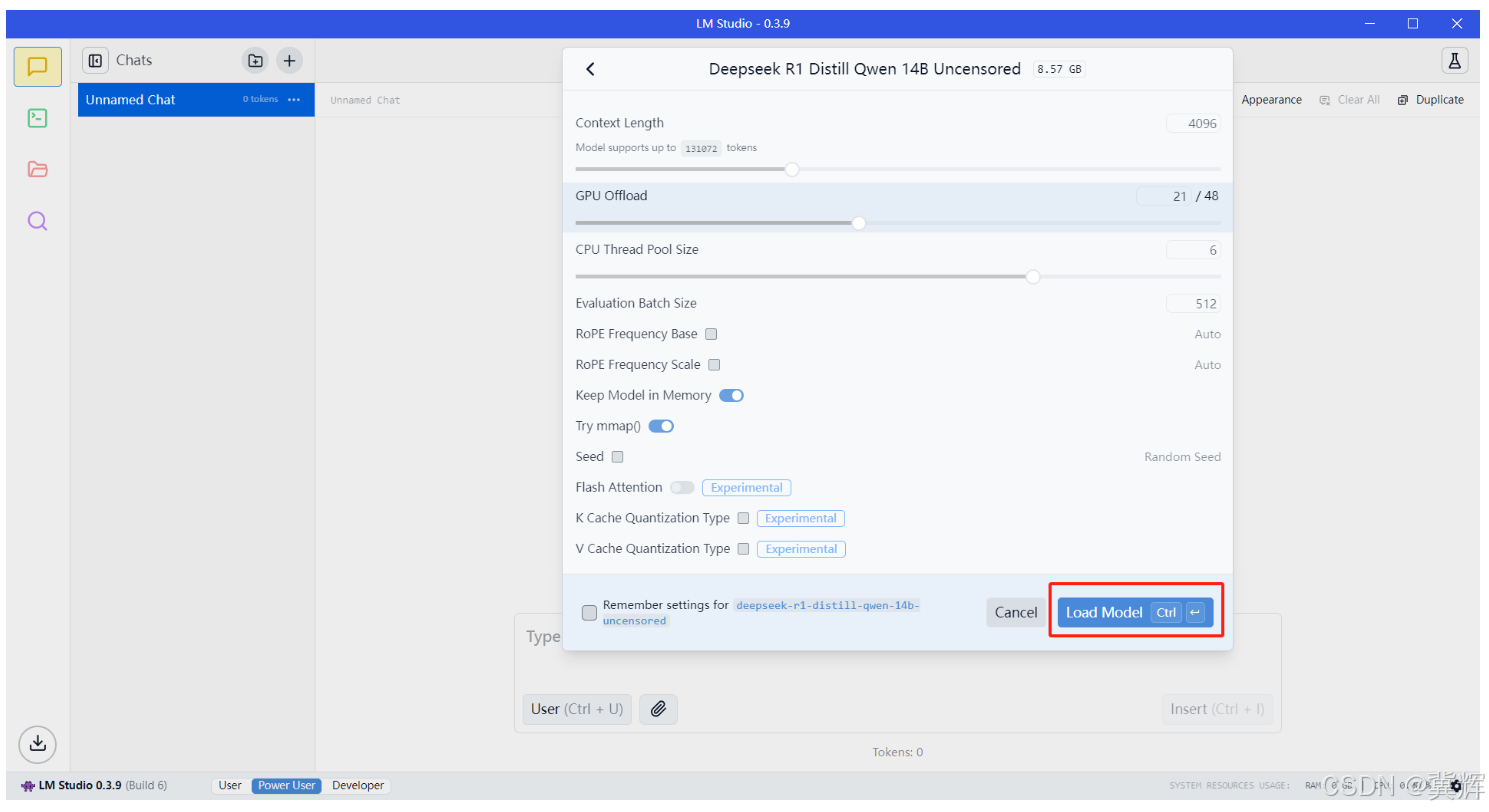Click the Experimental tag beside K Cache Quantization
1489x812 pixels.
(x=801, y=519)
